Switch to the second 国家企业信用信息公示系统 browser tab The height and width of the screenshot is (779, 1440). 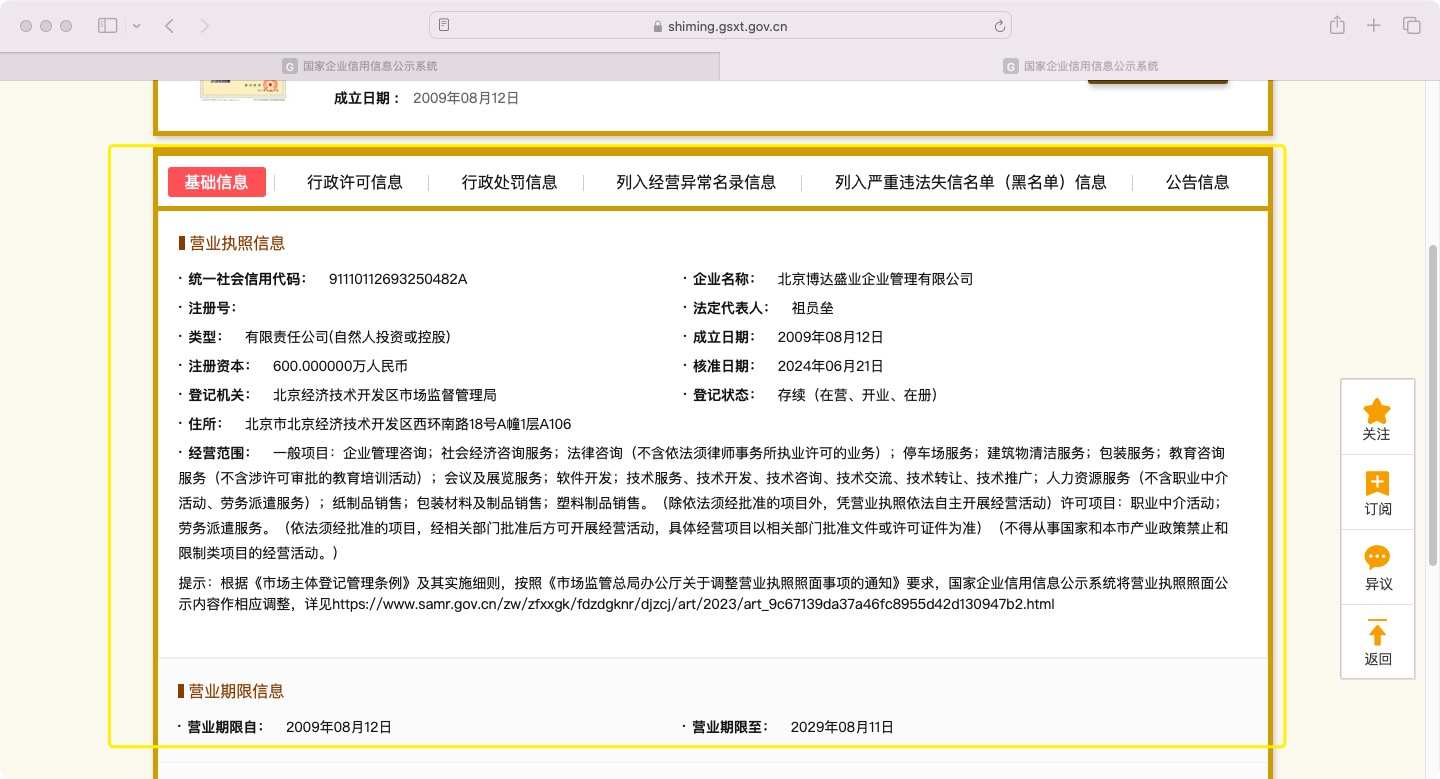[x=1080, y=66]
